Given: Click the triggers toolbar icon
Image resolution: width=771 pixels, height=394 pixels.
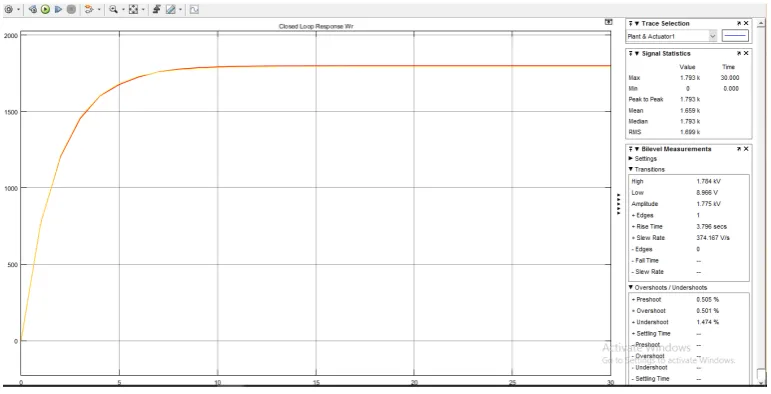Looking at the screenshot, I should tap(156, 9).
